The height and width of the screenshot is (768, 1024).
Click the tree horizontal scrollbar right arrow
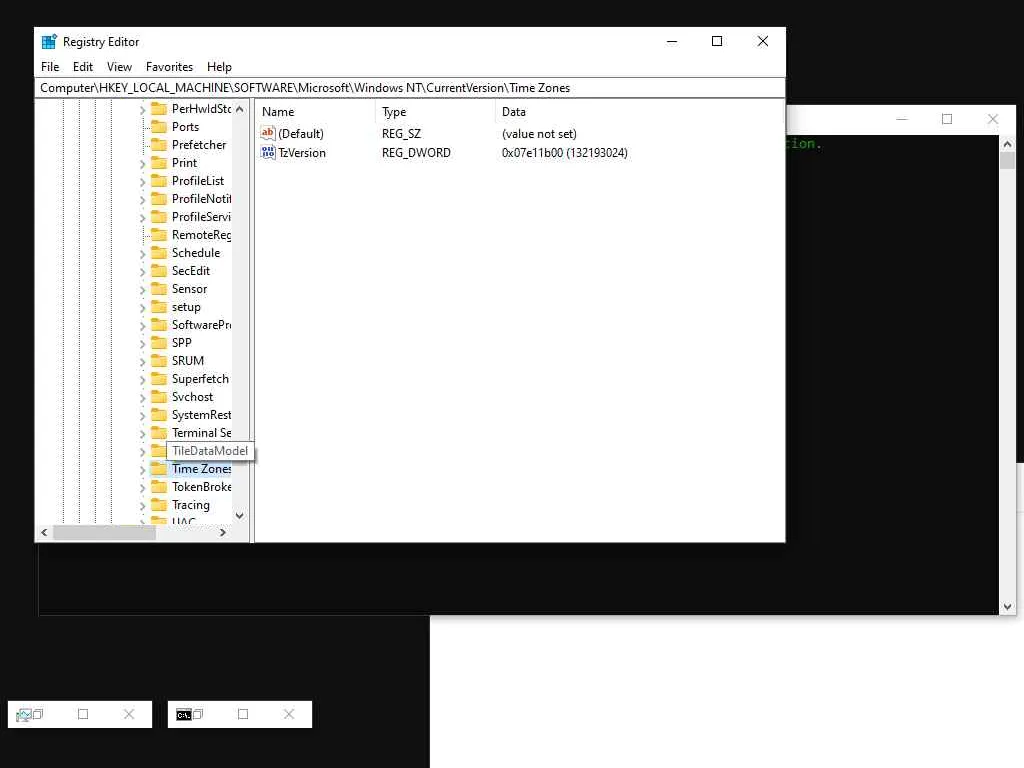pos(223,532)
